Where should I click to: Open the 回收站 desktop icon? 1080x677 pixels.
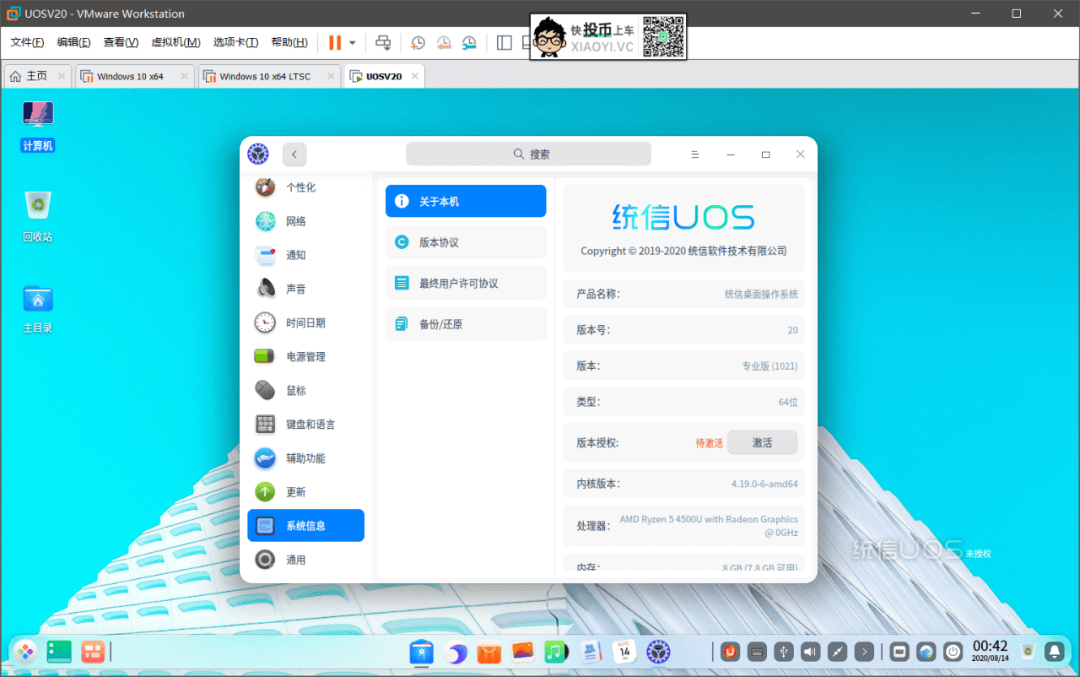click(x=38, y=217)
